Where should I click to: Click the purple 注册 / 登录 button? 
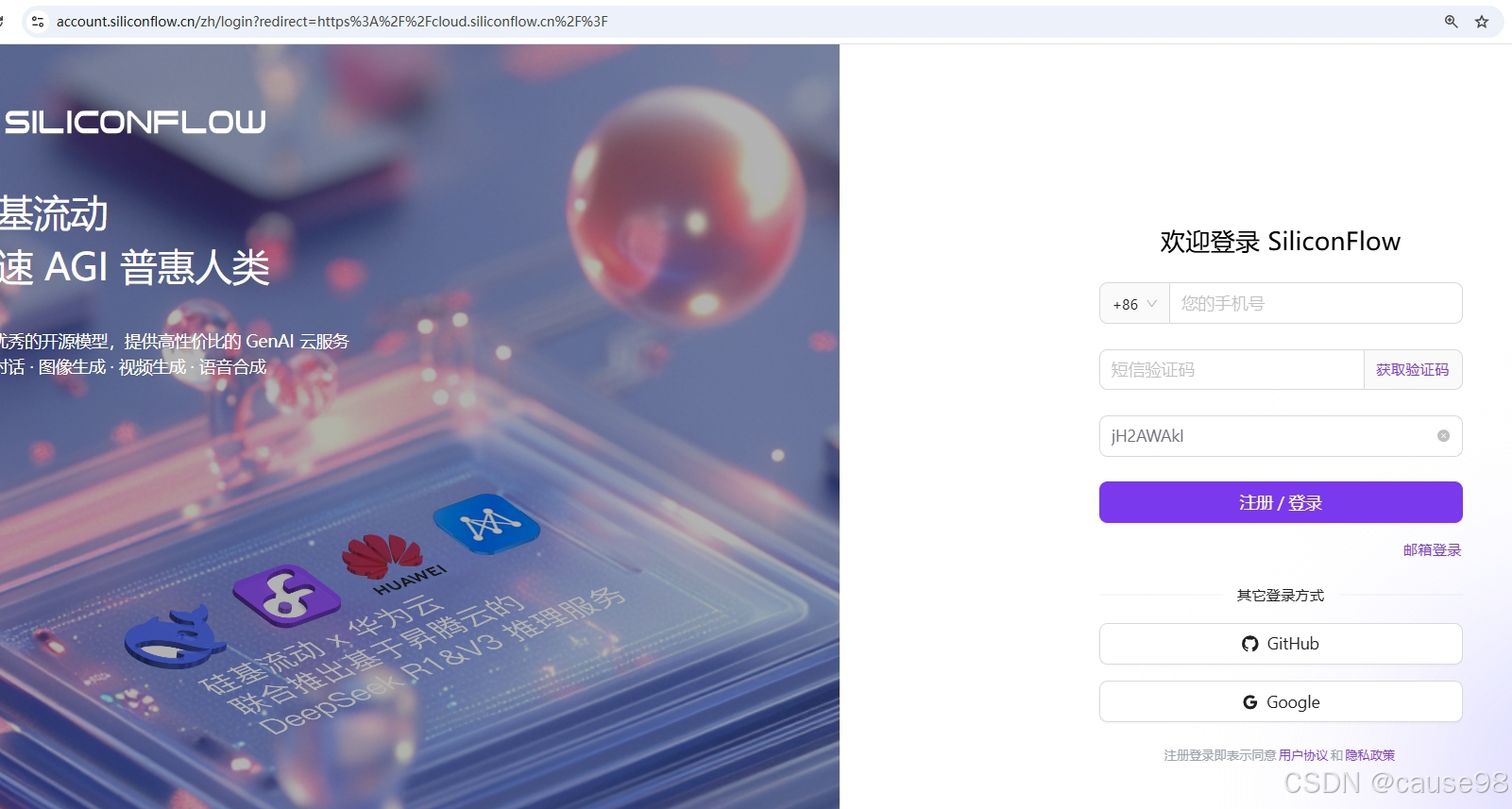[x=1281, y=502]
